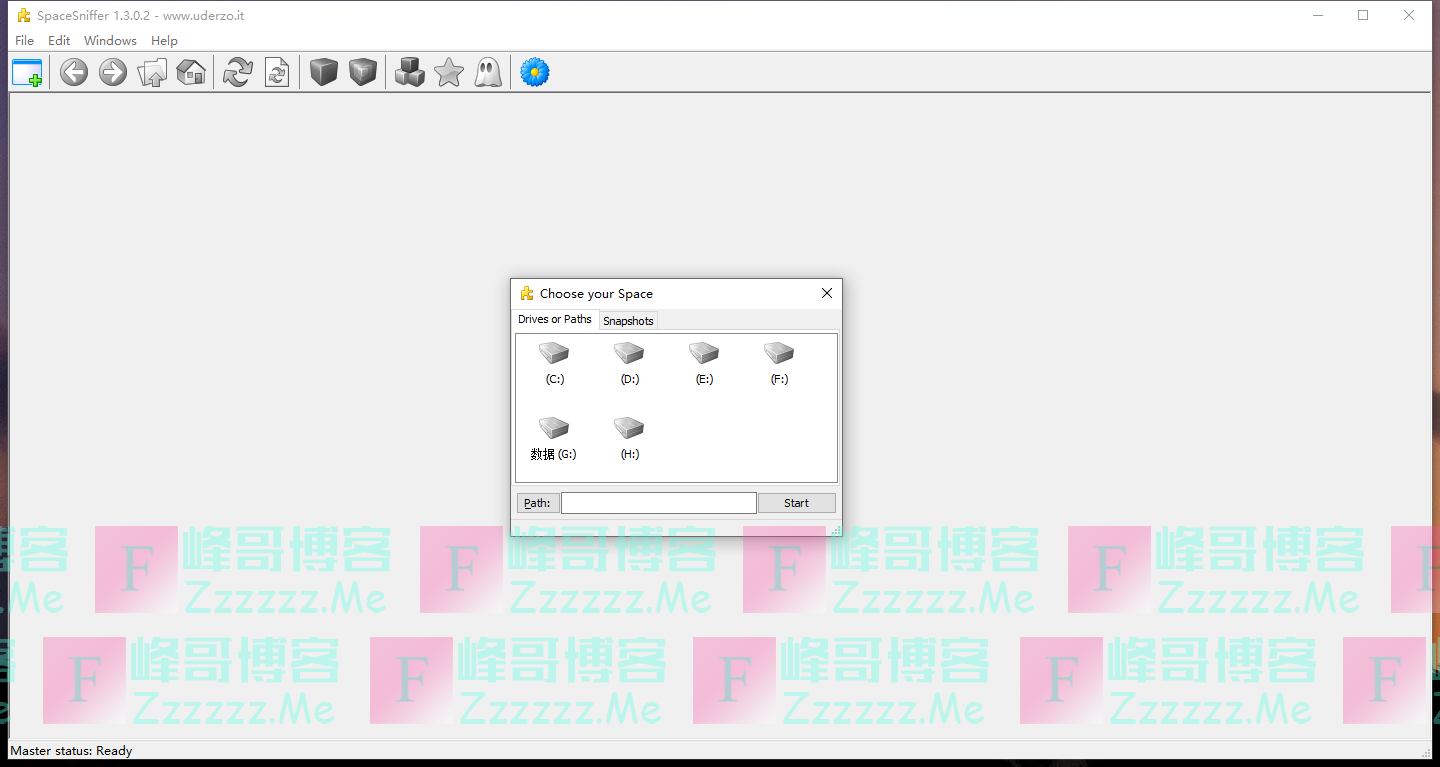Open the Windows menu

tap(110, 41)
